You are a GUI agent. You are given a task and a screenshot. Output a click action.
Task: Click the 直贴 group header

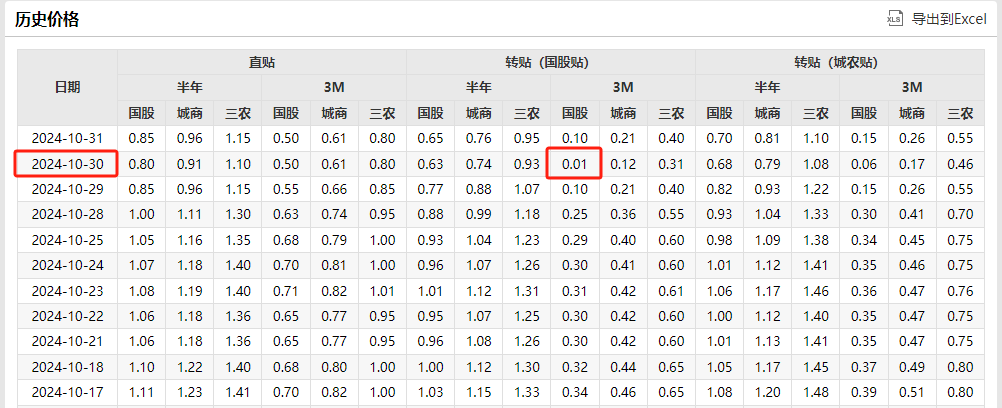262,62
